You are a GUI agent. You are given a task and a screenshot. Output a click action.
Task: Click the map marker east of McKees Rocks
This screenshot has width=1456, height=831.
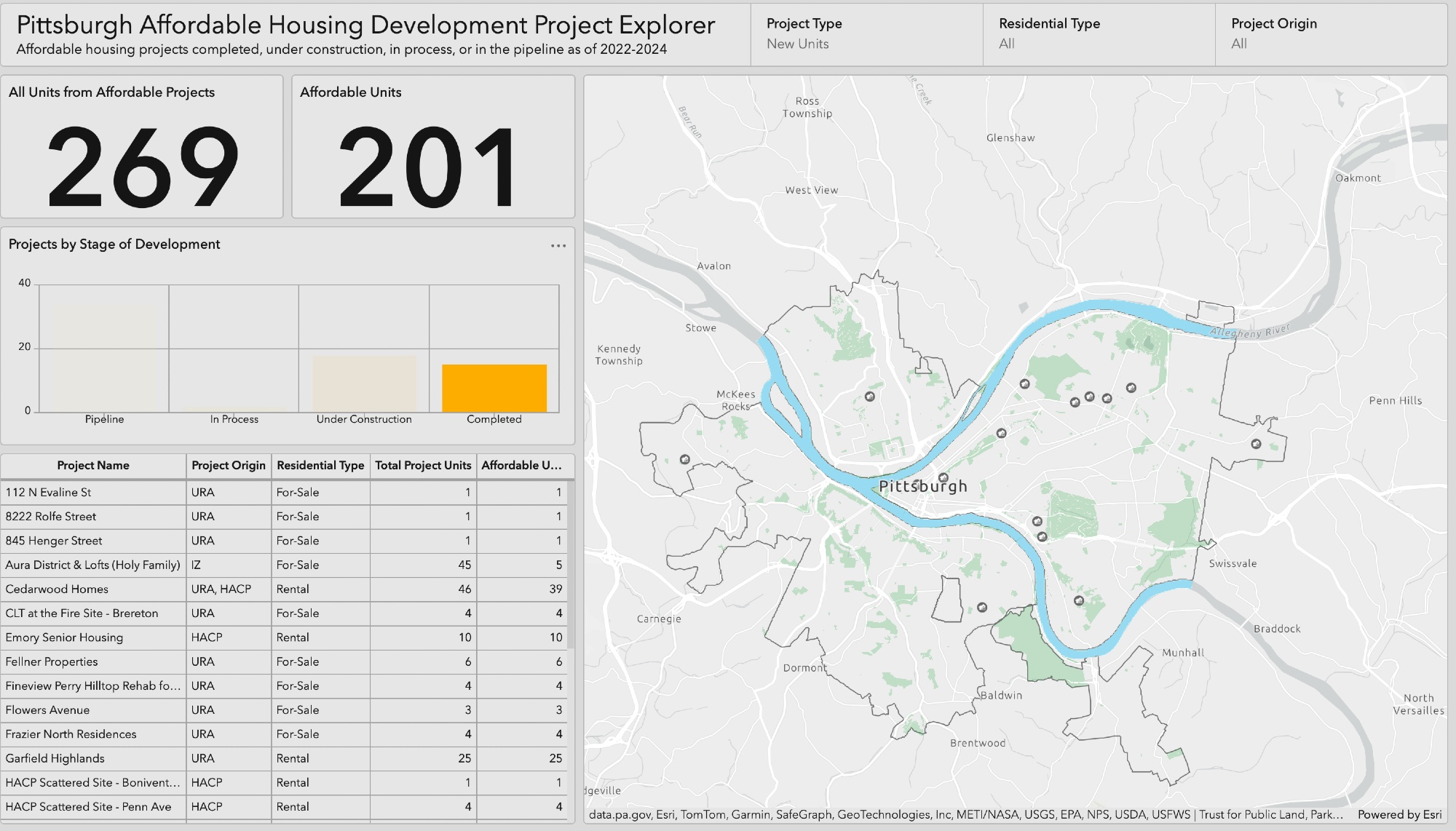[x=869, y=397]
